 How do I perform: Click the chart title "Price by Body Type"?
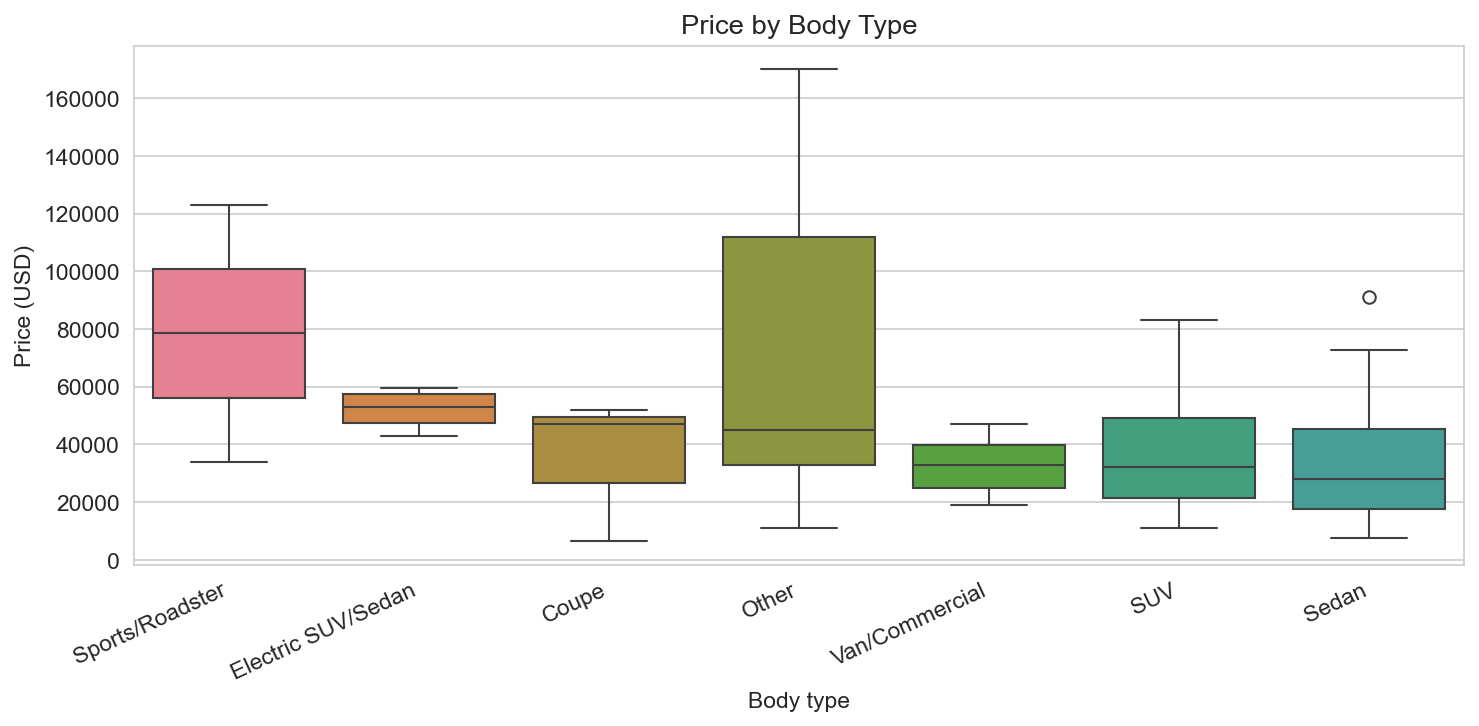[x=799, y=26]
